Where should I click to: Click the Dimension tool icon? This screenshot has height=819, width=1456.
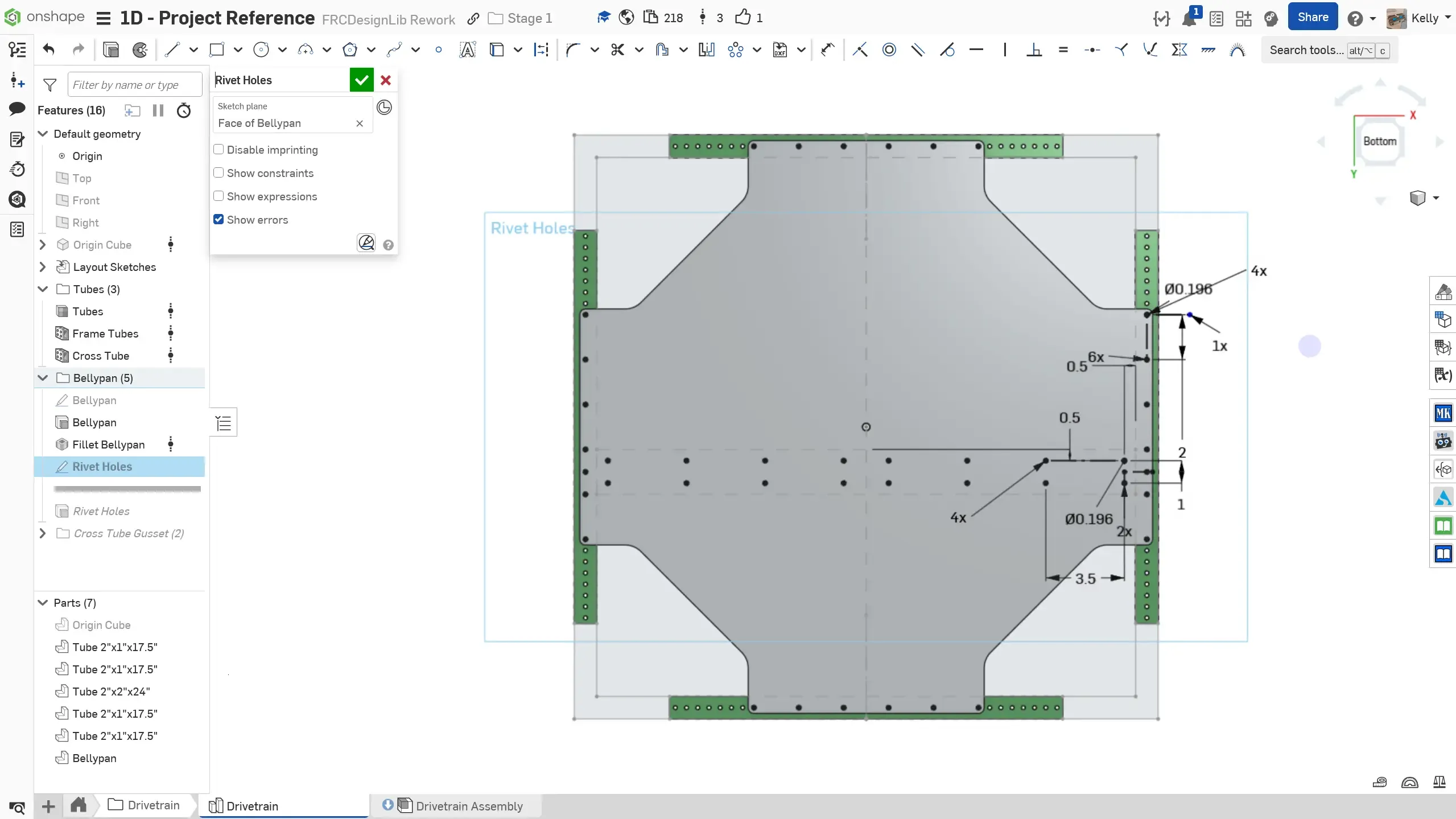827,50
